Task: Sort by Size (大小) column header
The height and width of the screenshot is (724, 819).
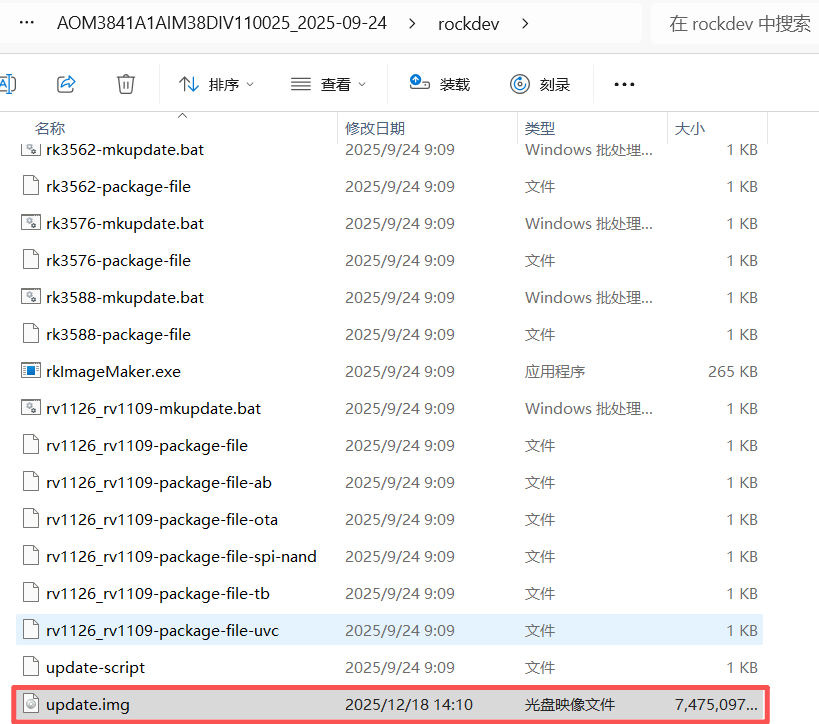Action: (690, 128)
